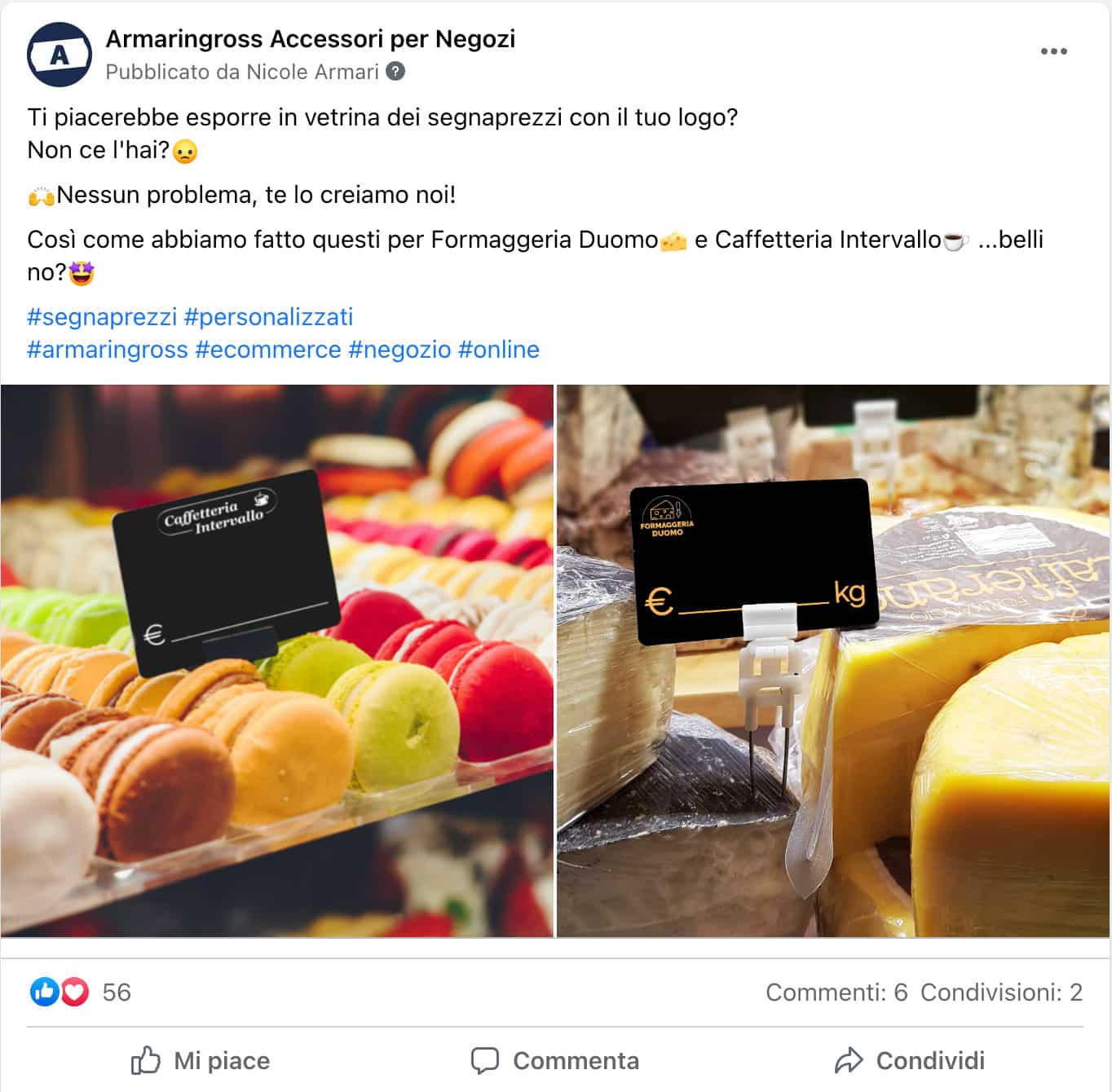Open the #armaringross hashtag

[x=108, y=350]
